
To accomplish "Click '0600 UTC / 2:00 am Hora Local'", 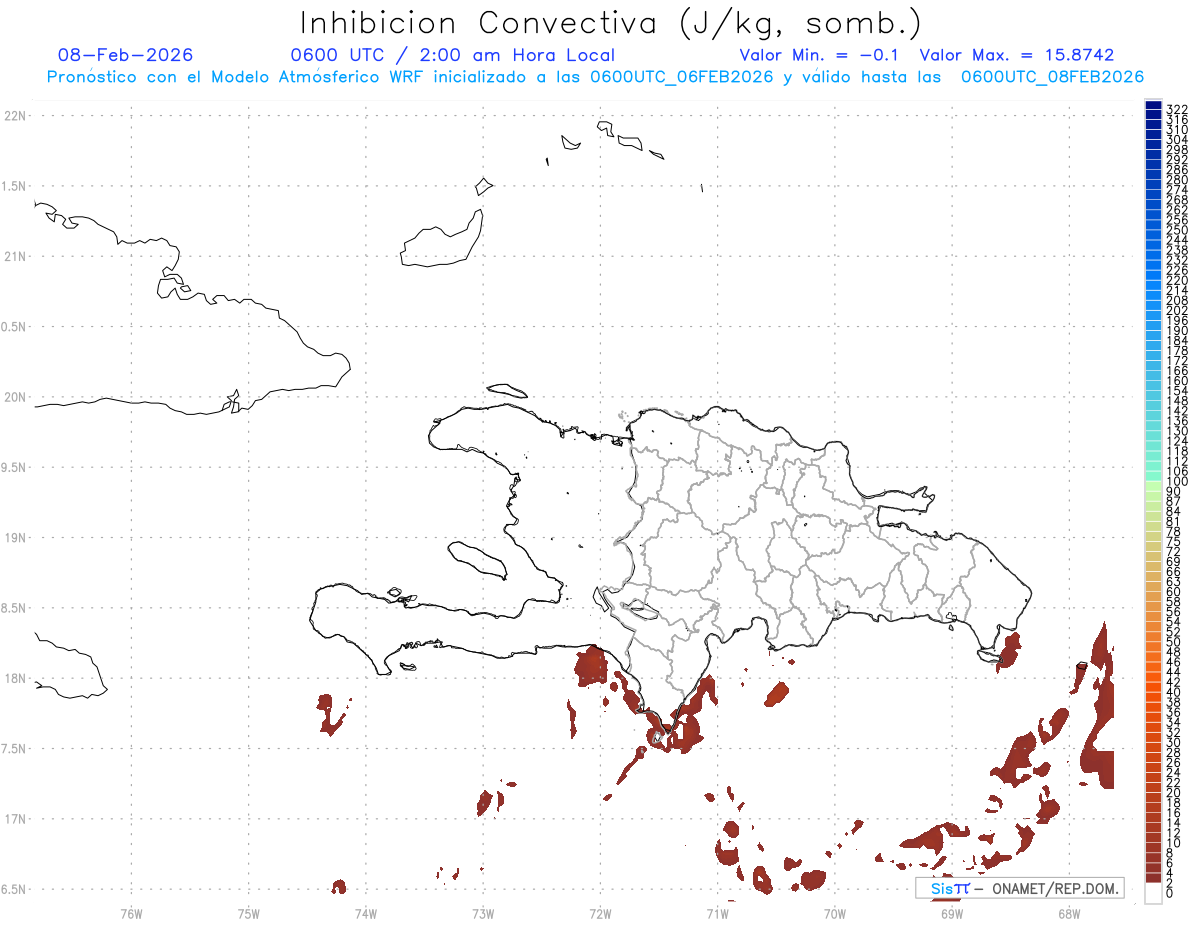I will [x=453, y=55].
